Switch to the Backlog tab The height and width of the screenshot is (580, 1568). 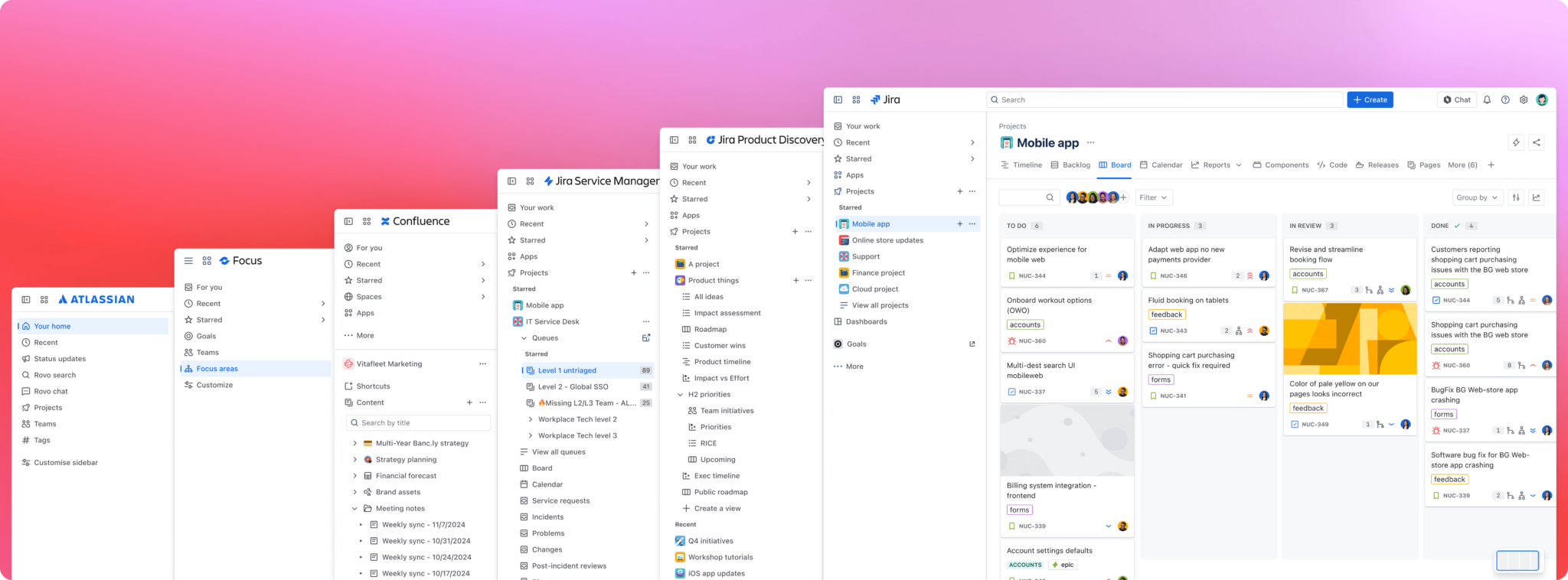[x=1070, y=165]
